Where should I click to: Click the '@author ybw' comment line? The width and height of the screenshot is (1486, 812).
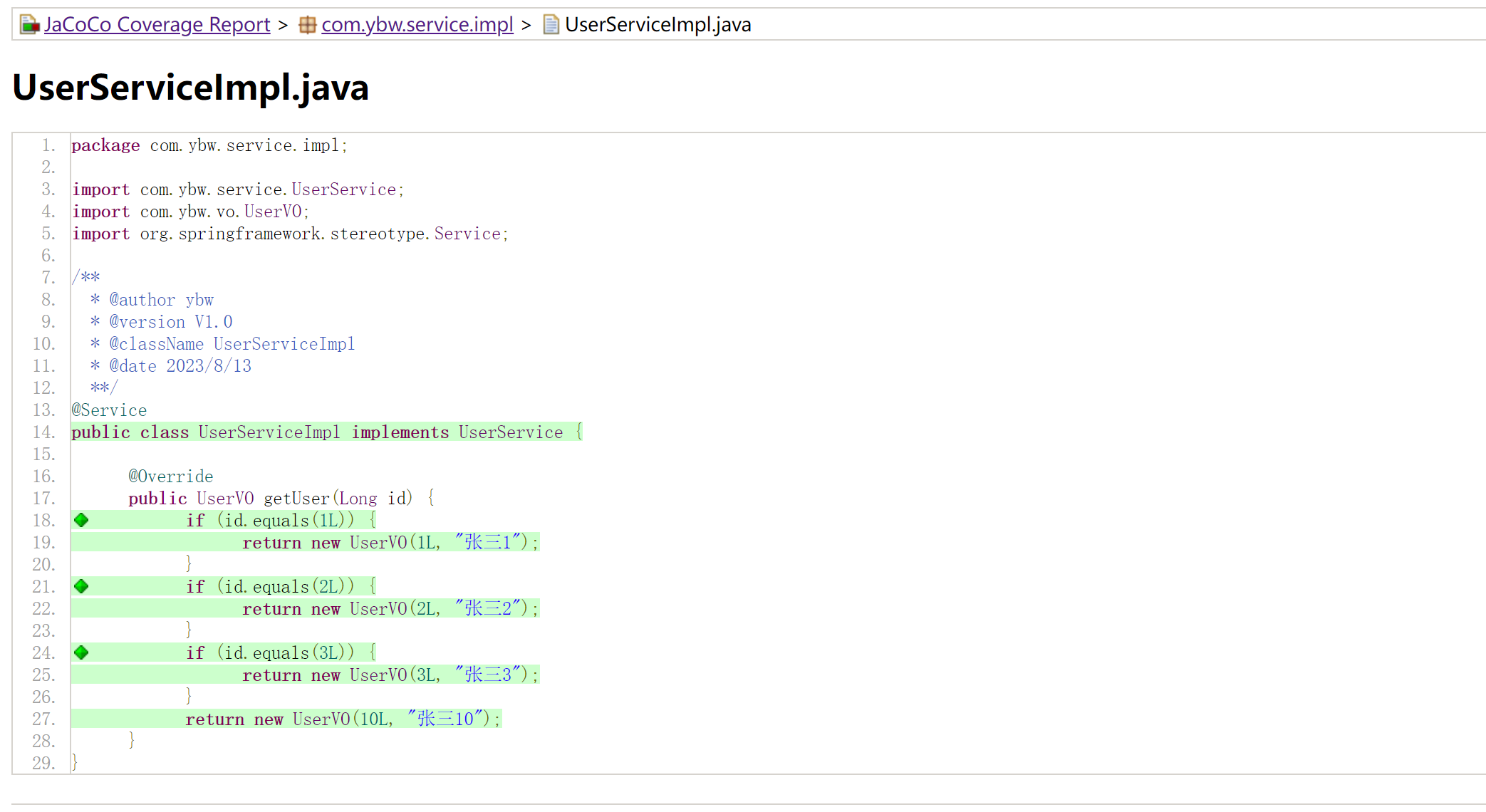point(152,300)
